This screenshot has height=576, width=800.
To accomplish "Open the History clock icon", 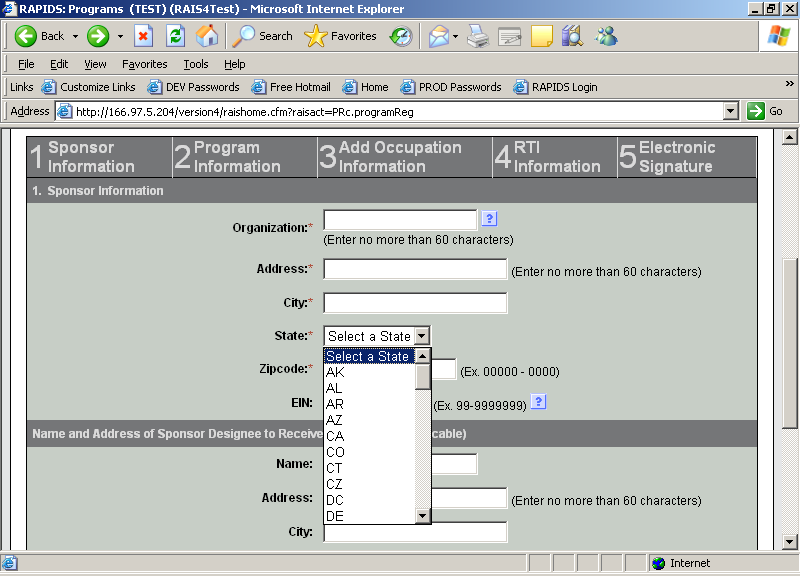I will (x=401, y=36).
